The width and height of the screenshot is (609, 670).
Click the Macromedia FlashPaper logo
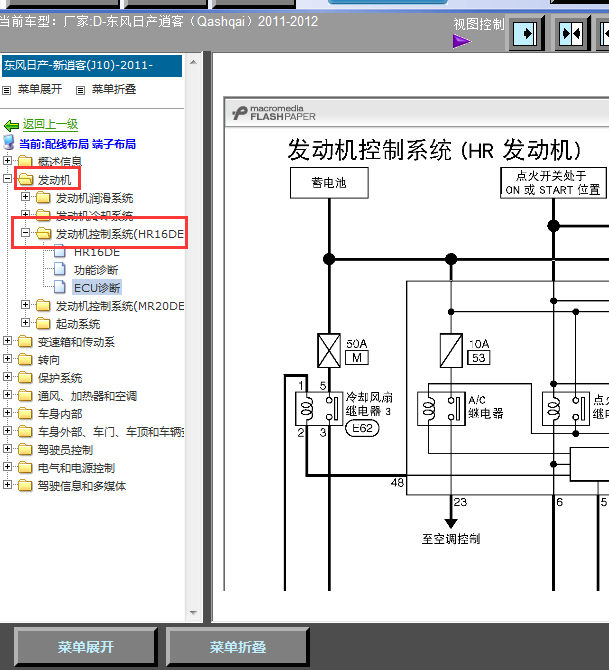pos(274,113)
